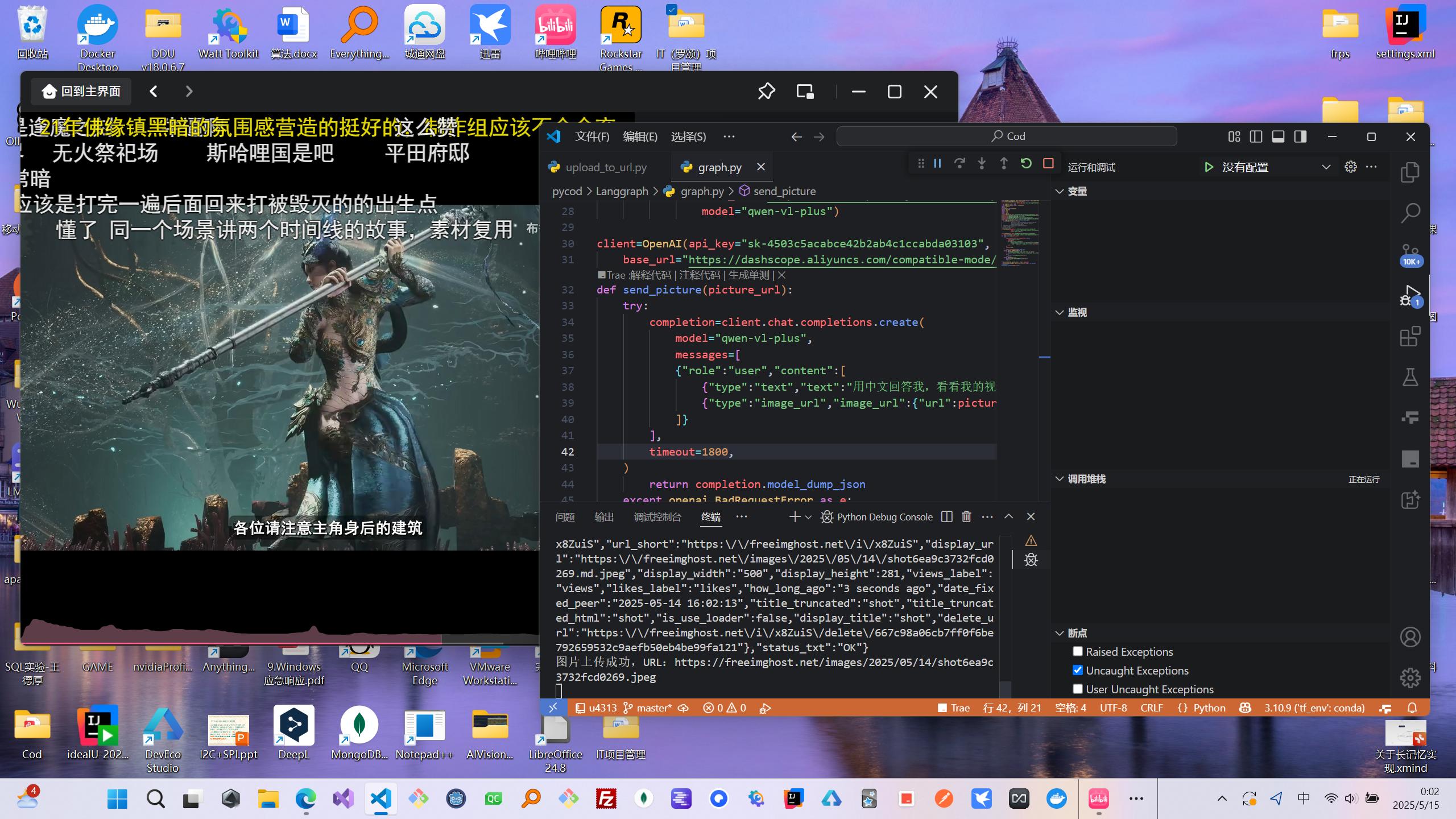Enable User Uncaught Exceptions breakpoint
The image size is (1456, 819).
(x=1078, y=689)
